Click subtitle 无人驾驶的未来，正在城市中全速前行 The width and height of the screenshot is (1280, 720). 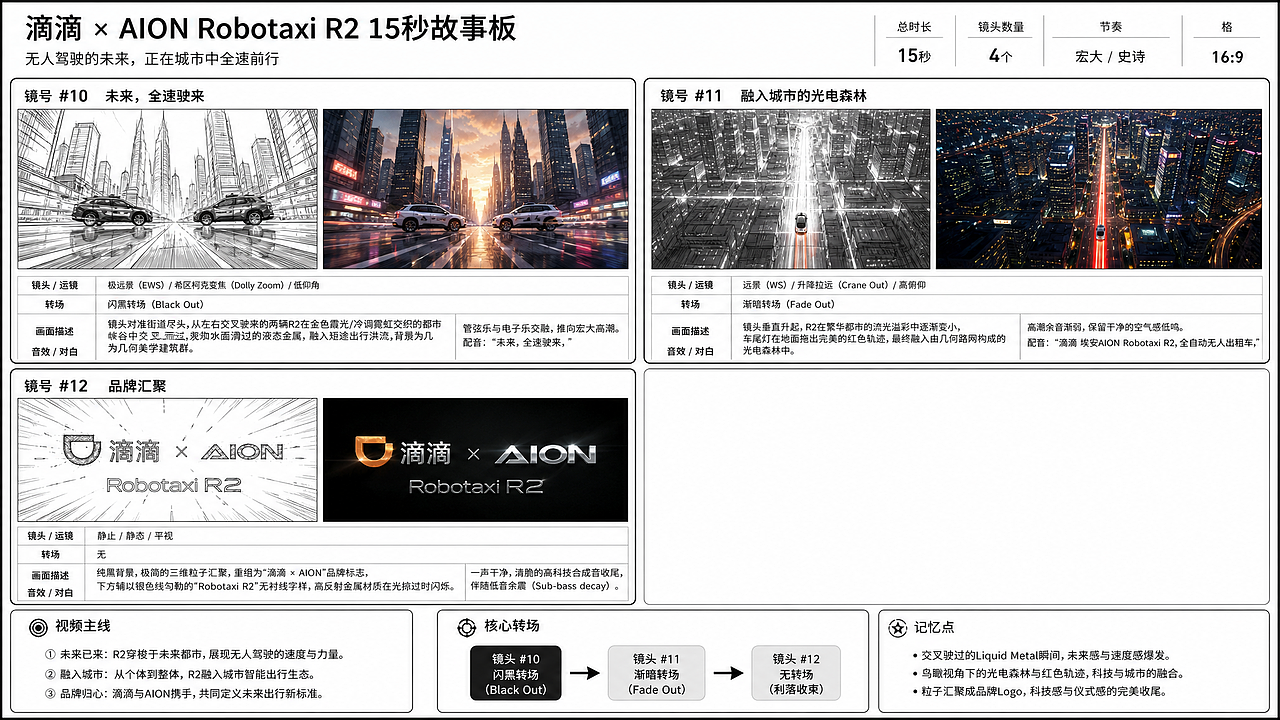[x=152, y=59]
